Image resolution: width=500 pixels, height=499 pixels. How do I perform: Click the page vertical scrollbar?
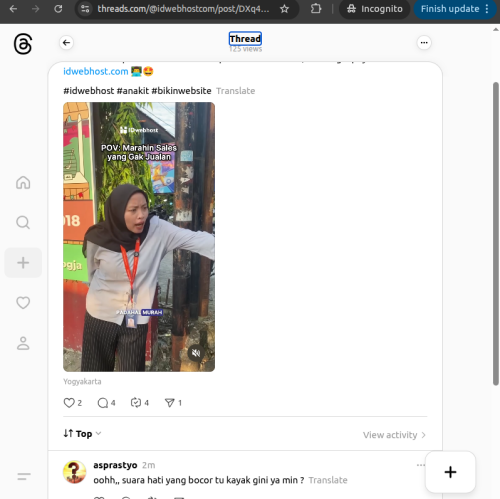[496, 233]
